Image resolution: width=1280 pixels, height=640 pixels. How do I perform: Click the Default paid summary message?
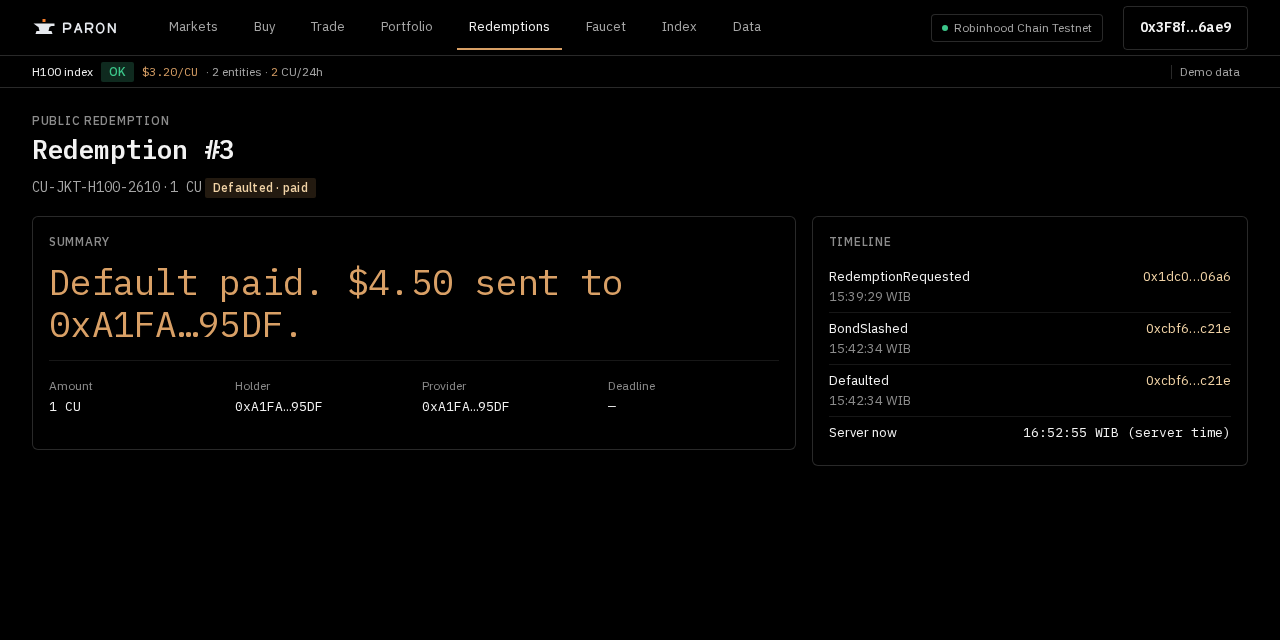click(336, 304)
